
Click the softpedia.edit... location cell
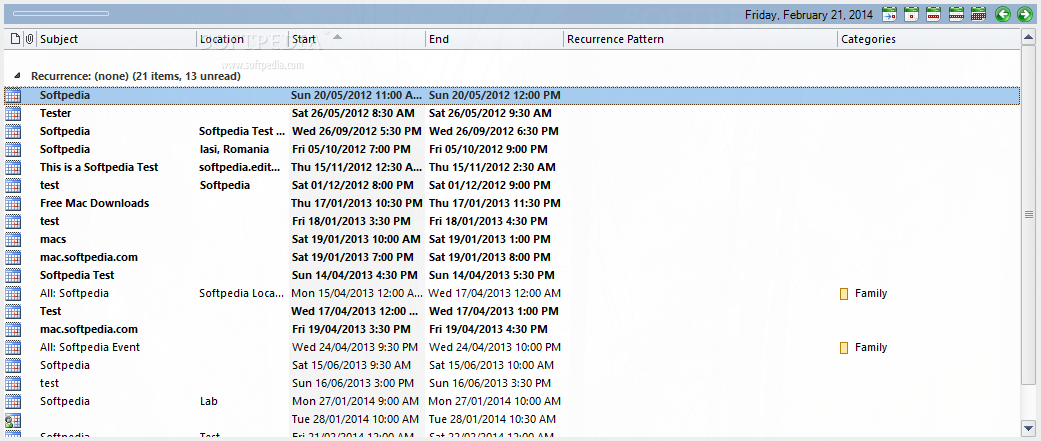pyautogui.click(x=242, y=167)
